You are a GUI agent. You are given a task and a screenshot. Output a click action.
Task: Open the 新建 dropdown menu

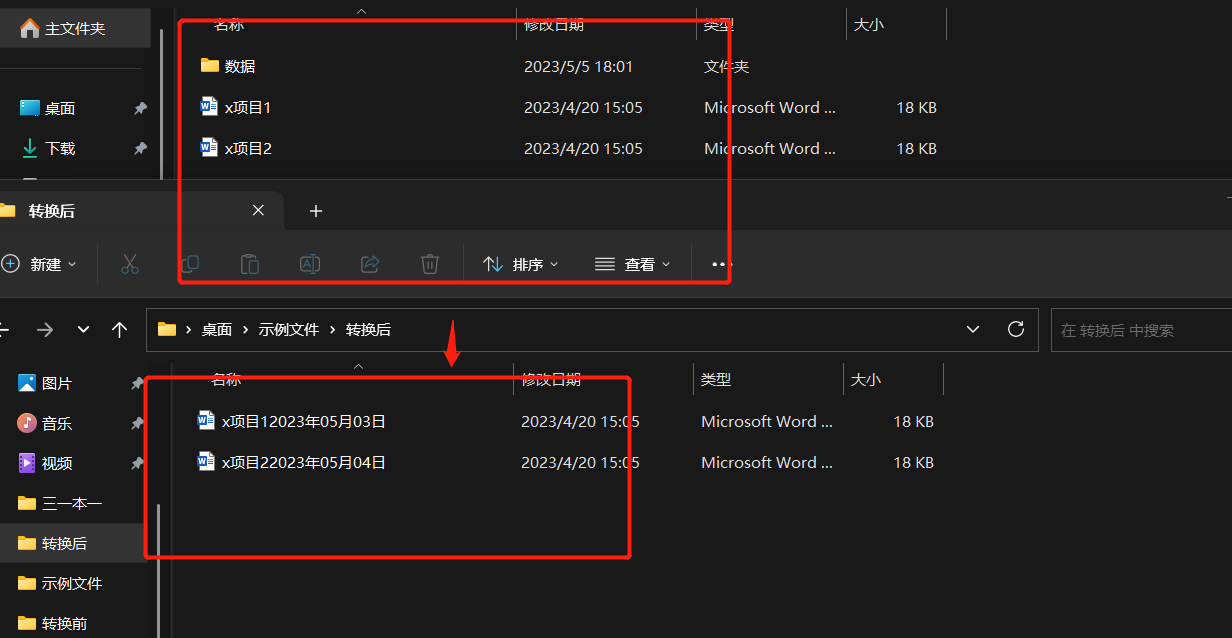(40, 264)
